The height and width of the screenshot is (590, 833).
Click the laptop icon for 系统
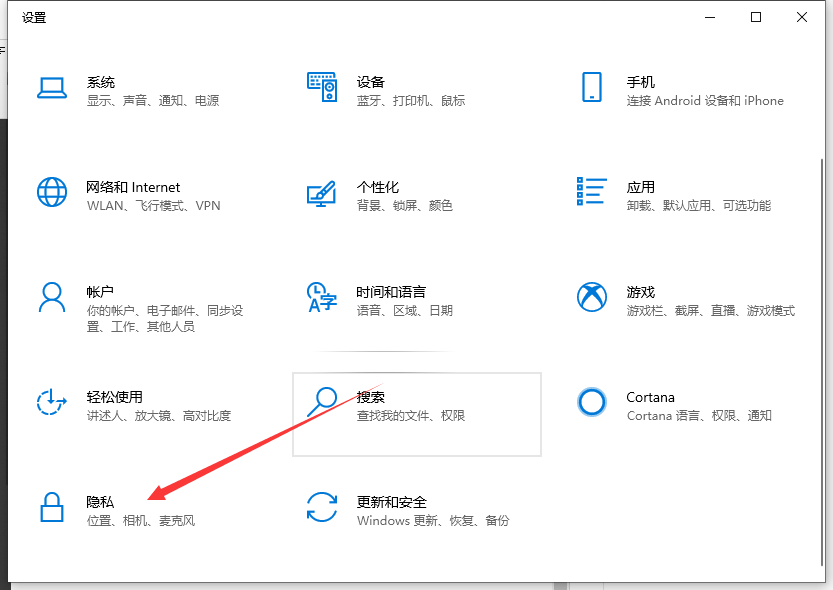click(x=51, y=87)
